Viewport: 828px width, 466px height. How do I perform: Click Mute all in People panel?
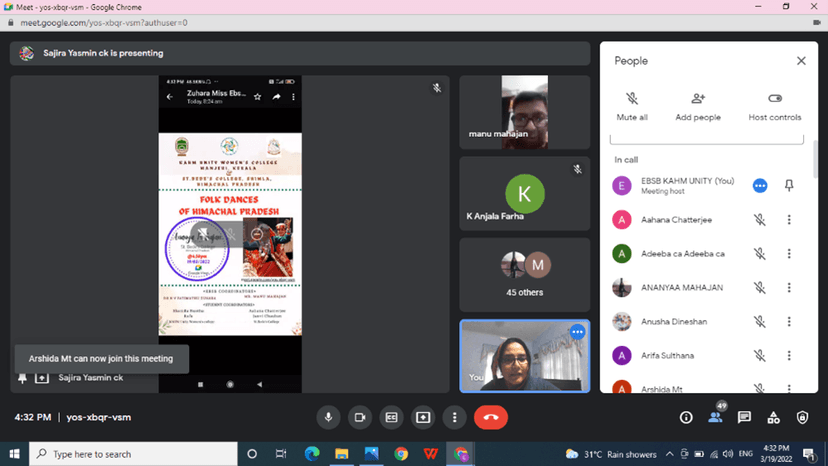(x=631, y=106)
